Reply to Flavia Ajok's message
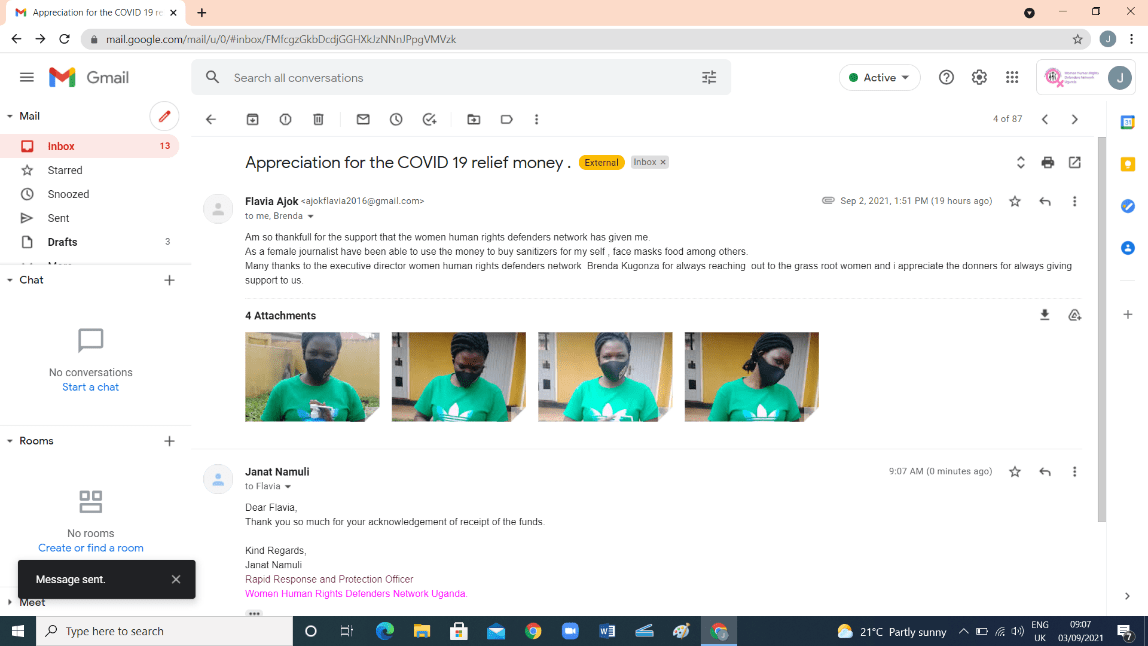This screenshot has height=646, width=1148. pos(1045,201)
